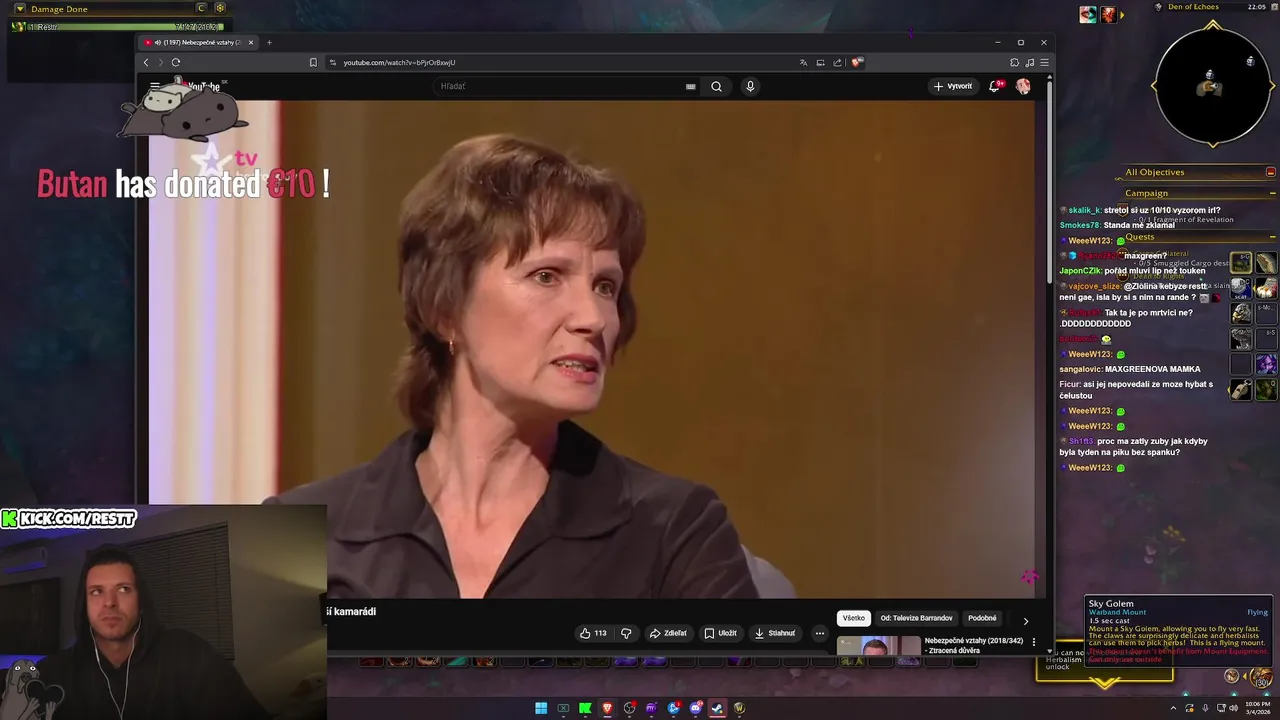
Task: Click Vytvoriť create button
Action: coord(952,86)
